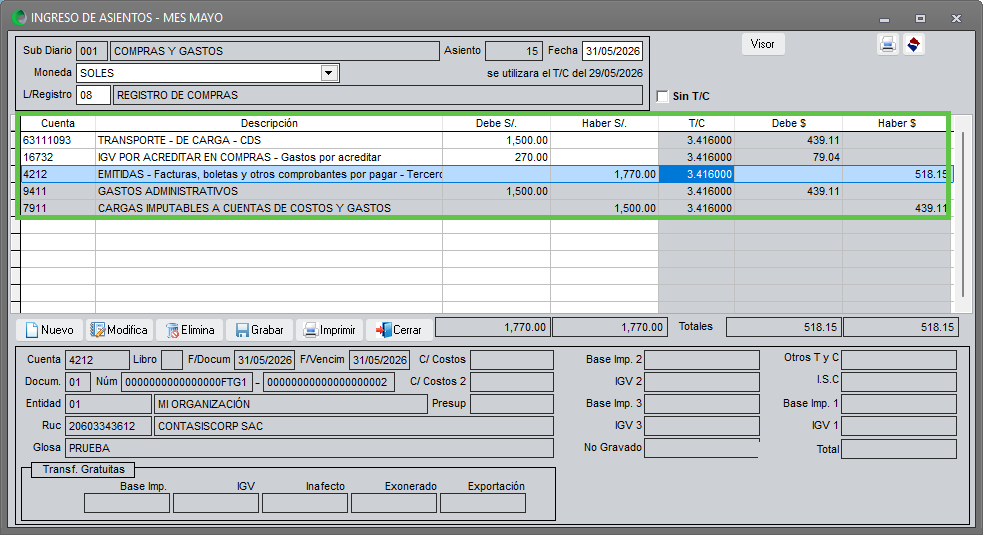The image size is (983, 535).
Task: Click the Fecha field 31/05/2026
Action: (612, 51)
